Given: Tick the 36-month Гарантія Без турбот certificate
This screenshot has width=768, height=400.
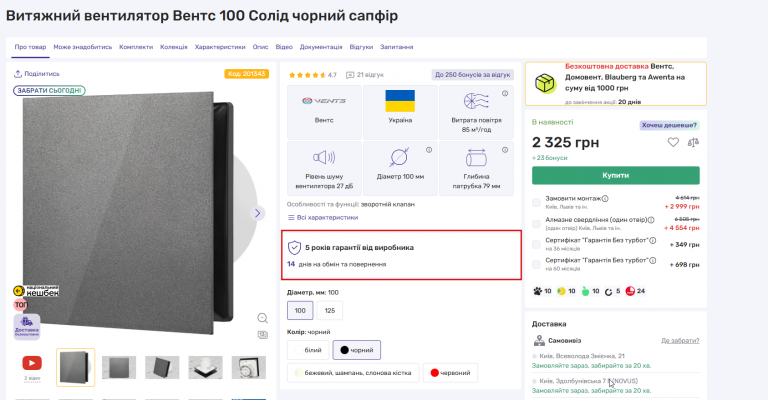Looking at the screenshot, I should [x=537, y=244].
